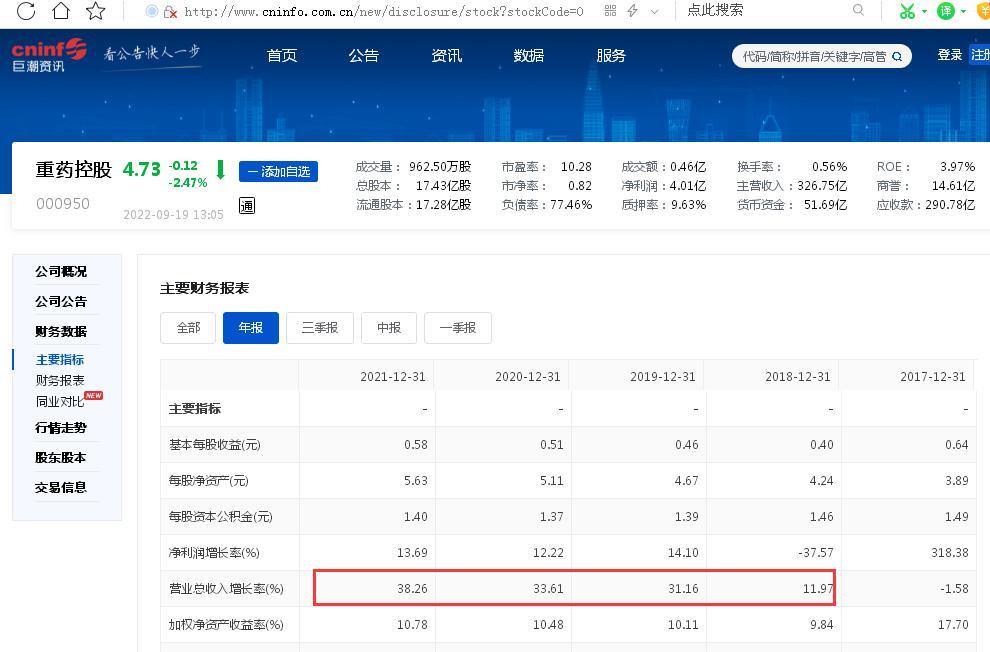Click the 营业总收入增长率(%) row label
Screen dimensions: 990x652
[226, 589]
